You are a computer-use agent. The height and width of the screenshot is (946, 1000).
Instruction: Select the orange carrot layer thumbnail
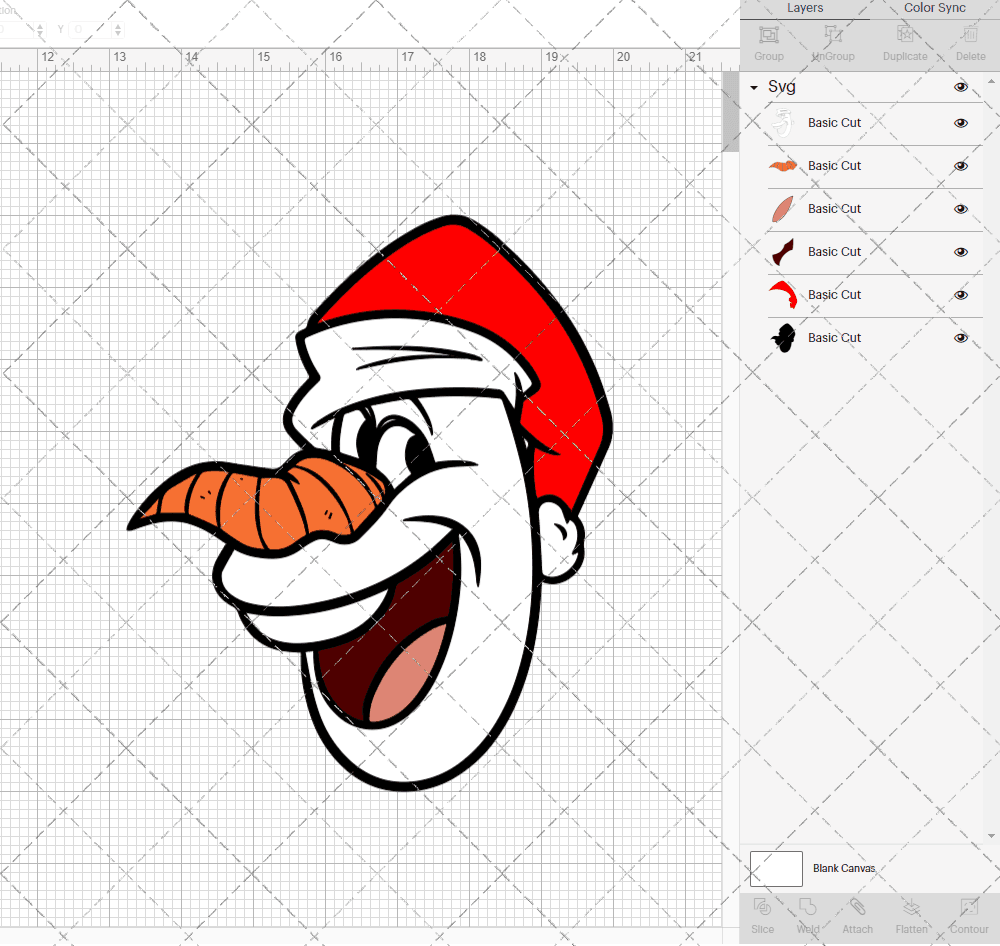783,166
